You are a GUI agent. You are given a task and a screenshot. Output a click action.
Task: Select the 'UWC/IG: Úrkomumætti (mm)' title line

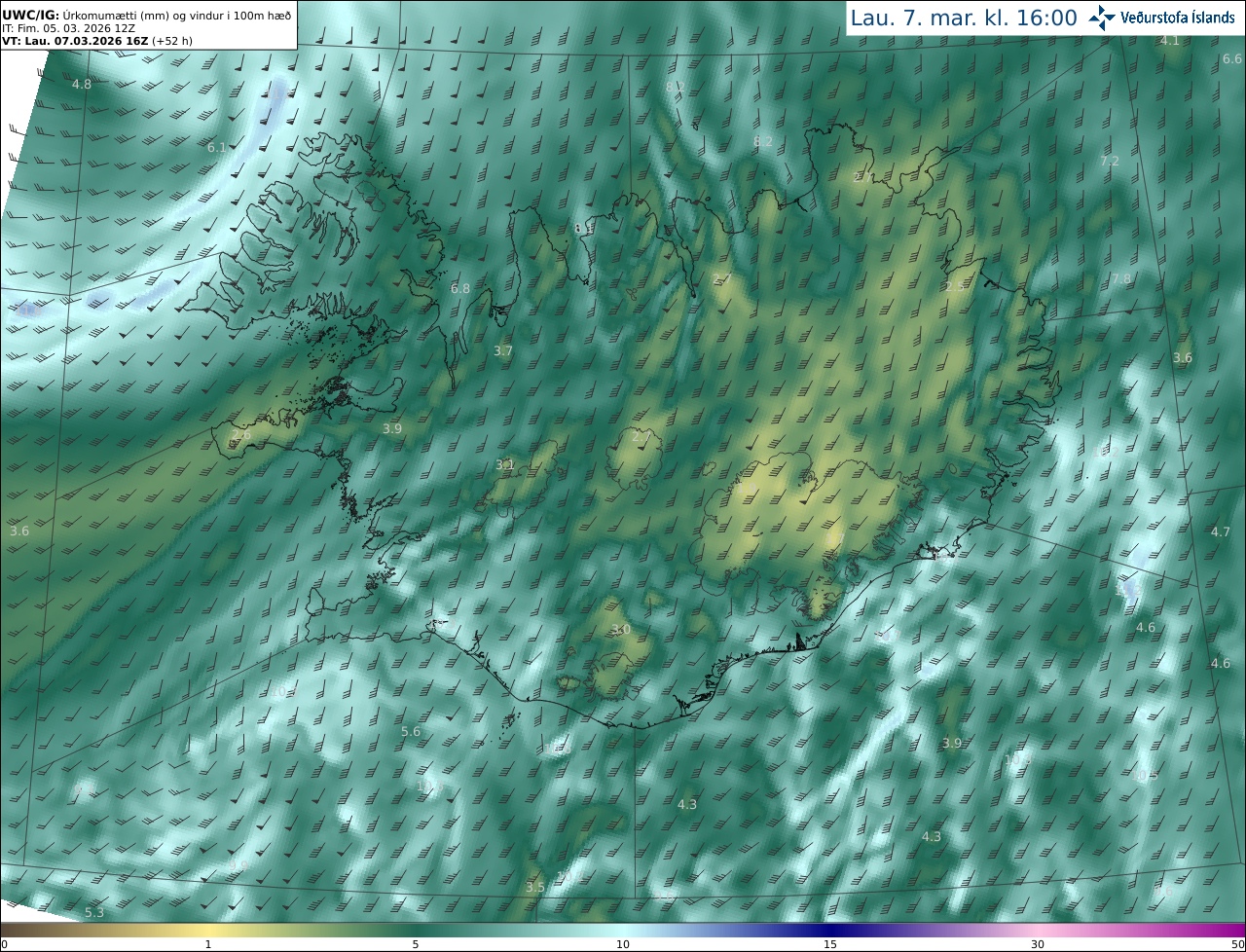(x=147, y=16)
